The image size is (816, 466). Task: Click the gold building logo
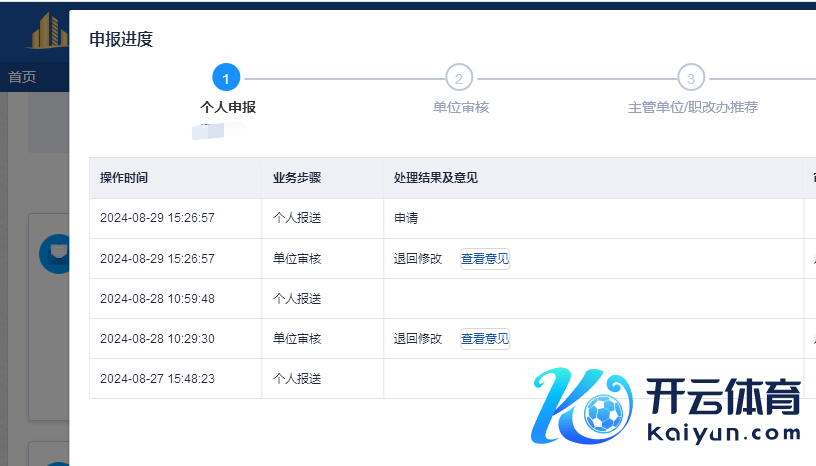(48, 32)
